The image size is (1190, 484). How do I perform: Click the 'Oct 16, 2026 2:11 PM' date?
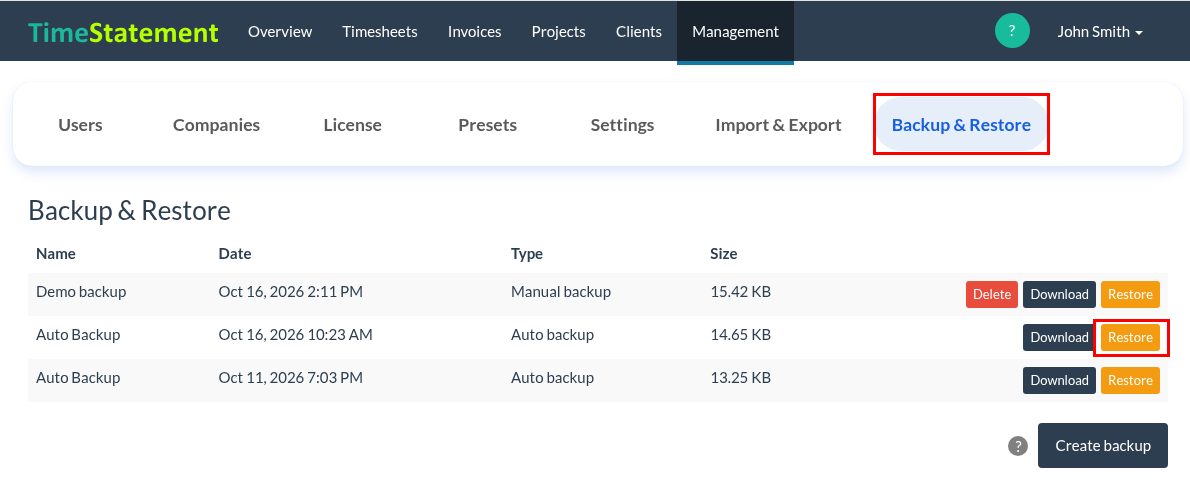pos(291,291)
